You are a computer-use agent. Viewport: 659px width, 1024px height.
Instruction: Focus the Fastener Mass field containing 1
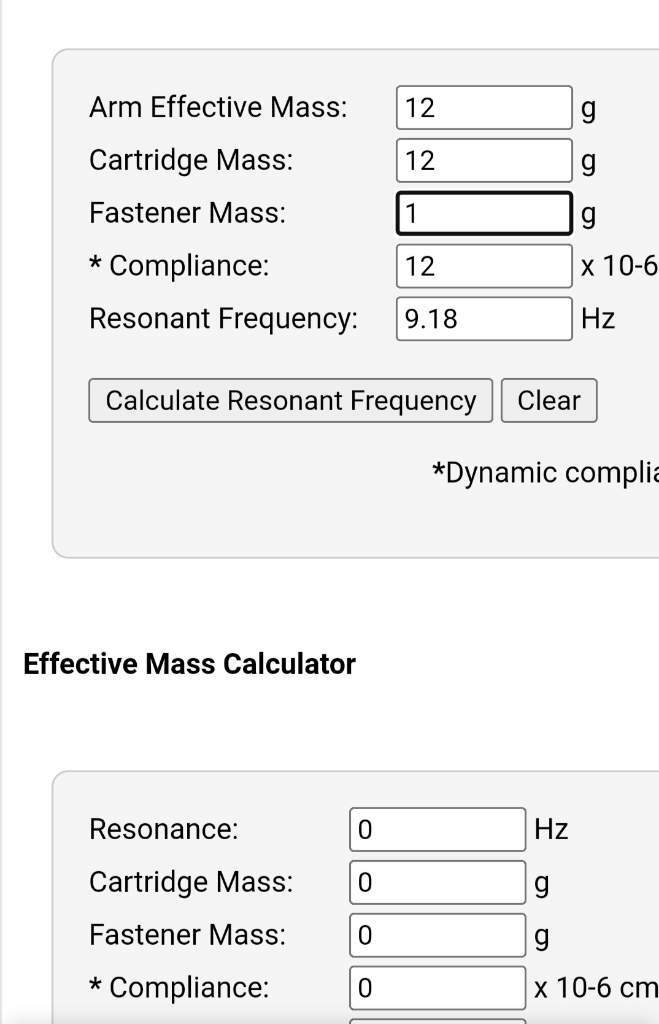tap(484, 214)
